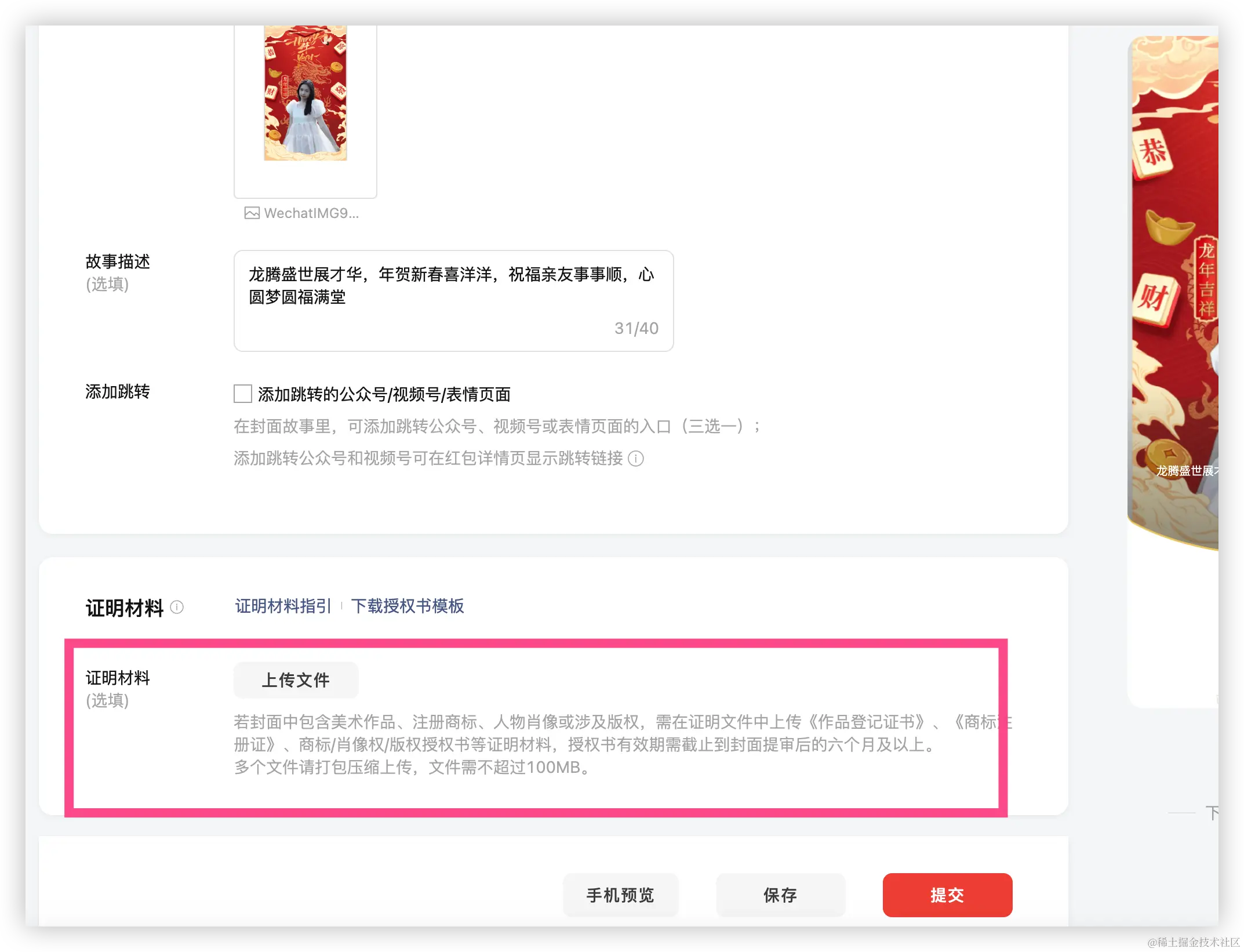Click the red 提交 button

947,895
